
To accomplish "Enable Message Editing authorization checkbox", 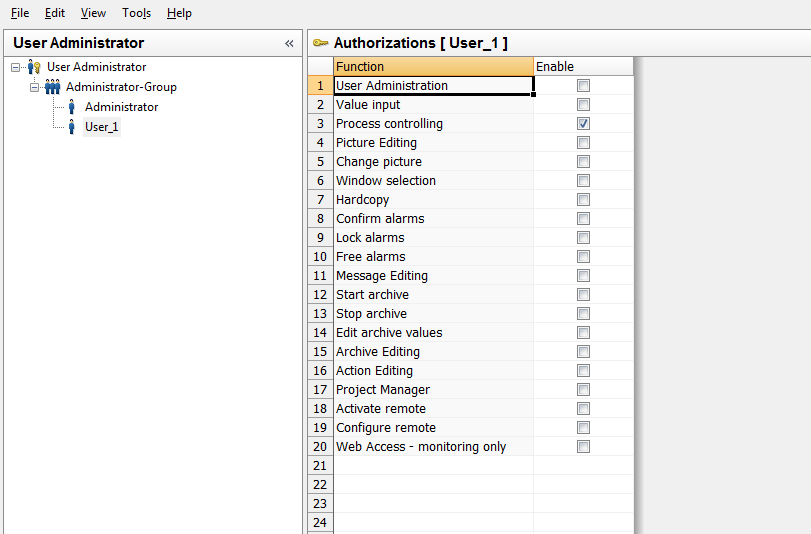I will (x=583, y=276).
